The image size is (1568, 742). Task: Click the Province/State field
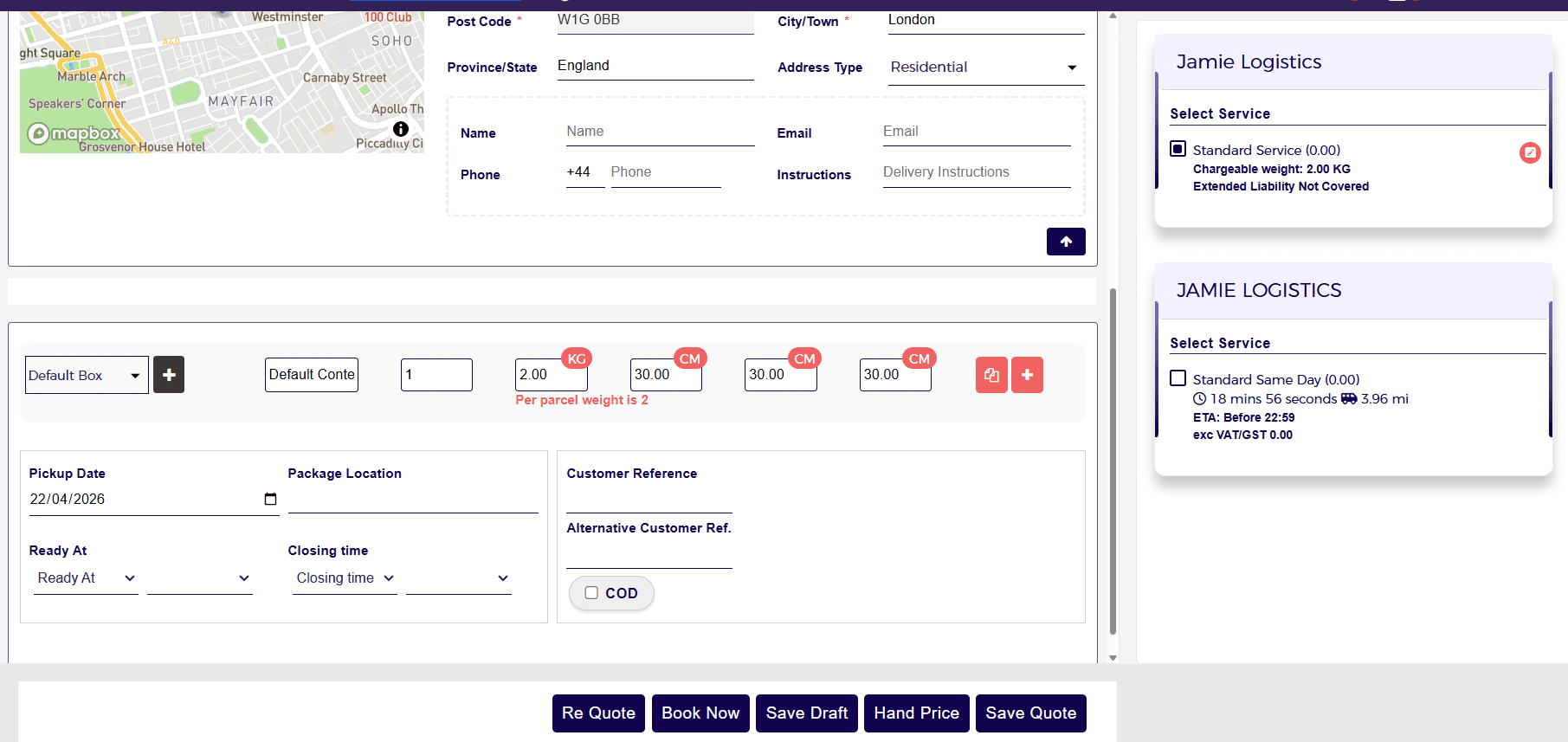click(x=655, y=67)
